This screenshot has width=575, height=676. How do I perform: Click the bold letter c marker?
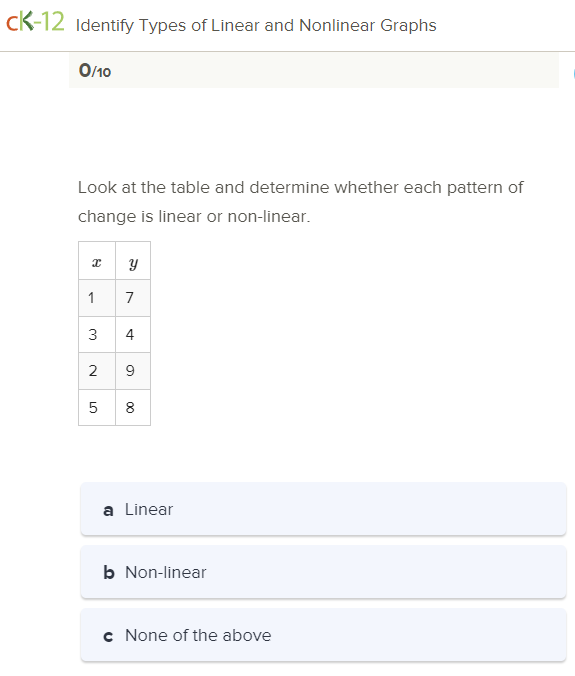click(108, 636)
